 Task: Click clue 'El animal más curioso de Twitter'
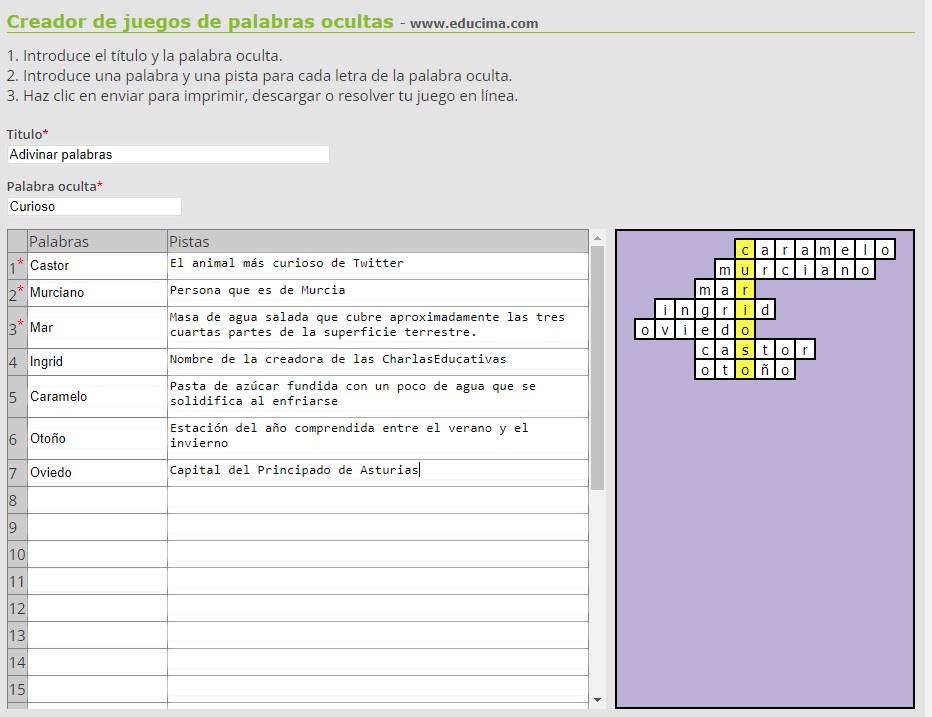378,266
